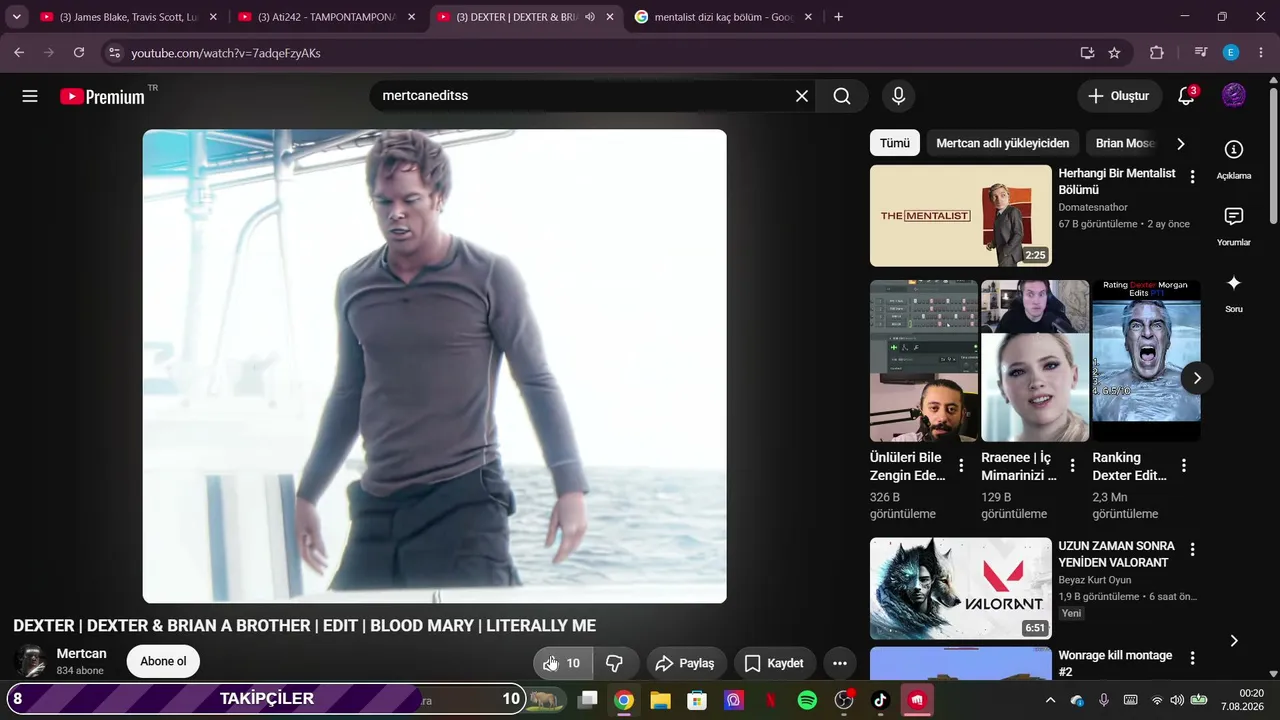Click the Chrome address bar URL
The image size is (1280, 720).
(226, 53)
